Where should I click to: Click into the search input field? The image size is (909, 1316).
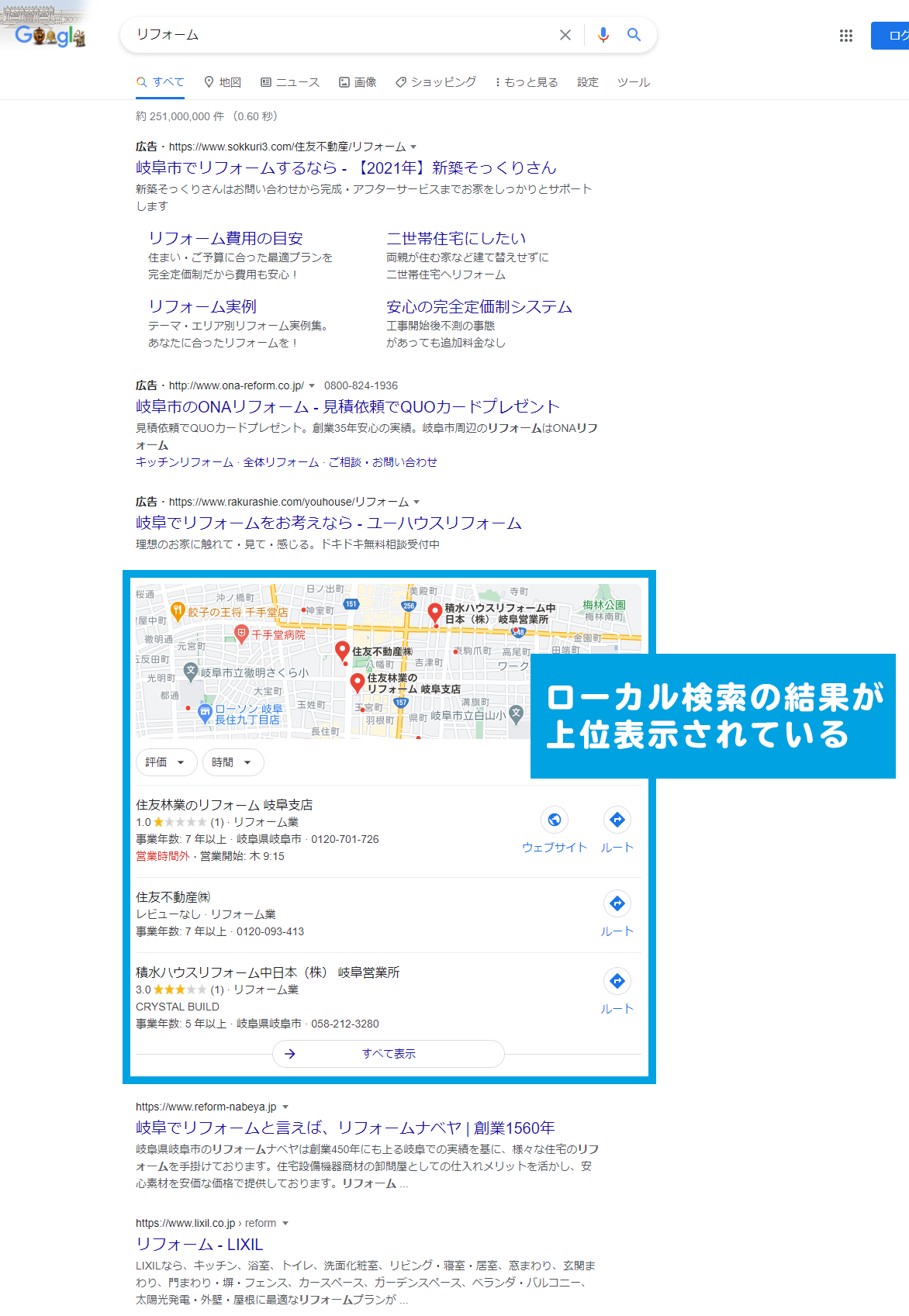[341, 35]
